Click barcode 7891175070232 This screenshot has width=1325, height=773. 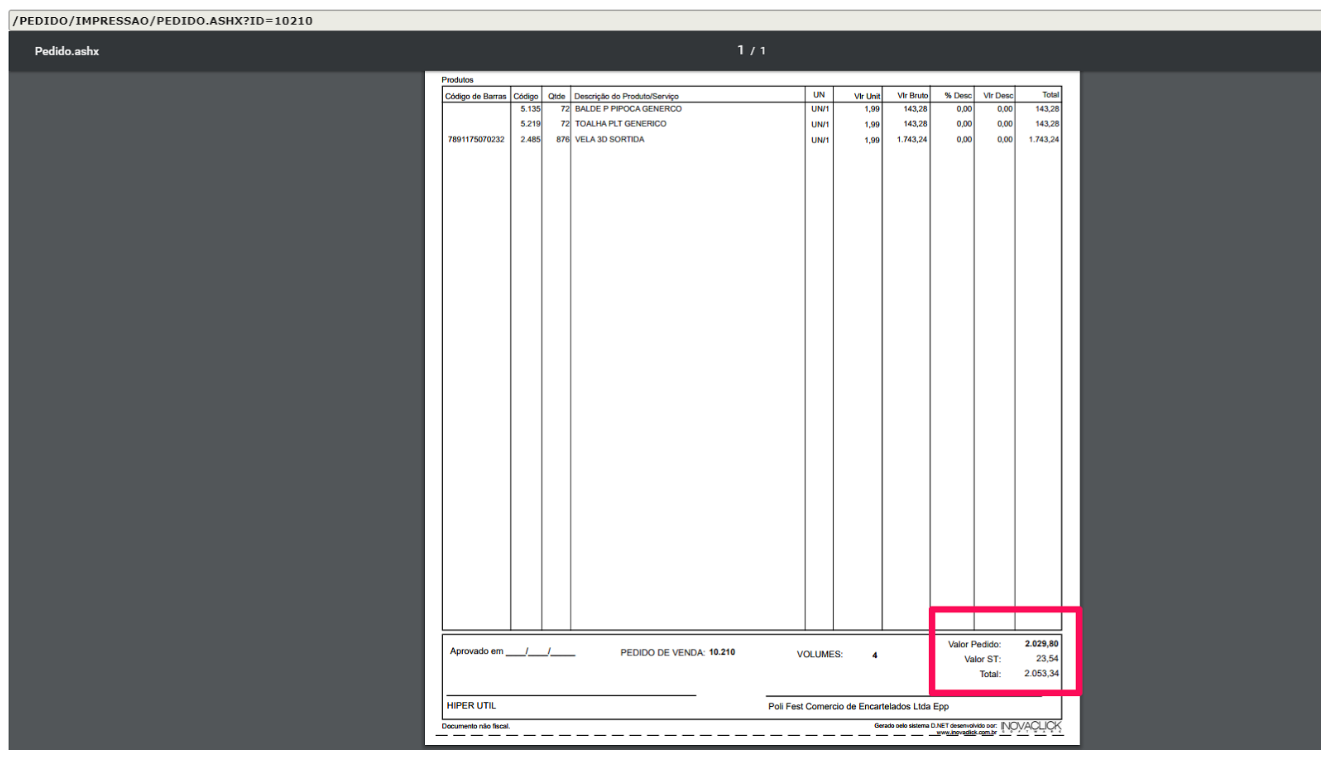476,140
